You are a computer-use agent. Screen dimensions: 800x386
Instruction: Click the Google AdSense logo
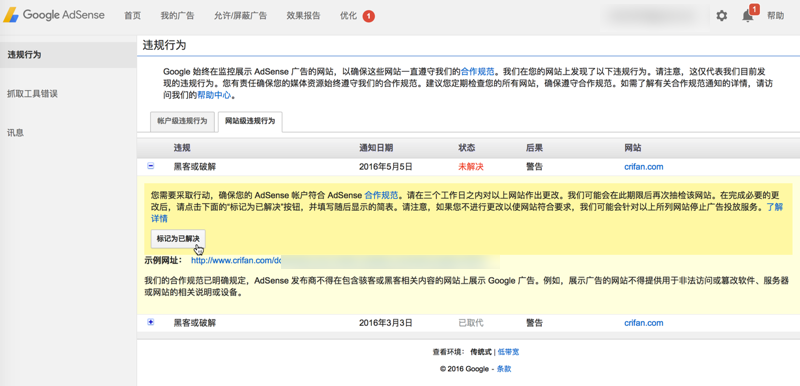tap(54, 15)
